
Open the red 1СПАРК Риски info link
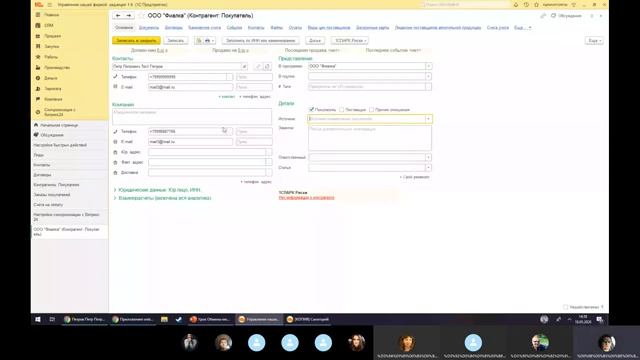(307, 198)
